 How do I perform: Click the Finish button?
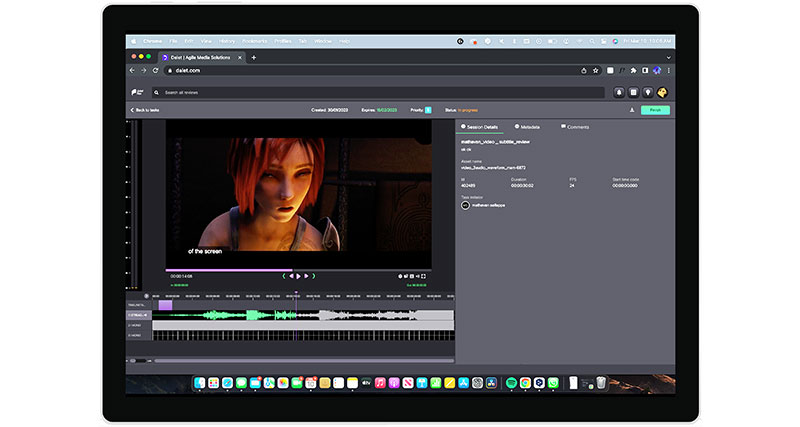tap(656, 110)
